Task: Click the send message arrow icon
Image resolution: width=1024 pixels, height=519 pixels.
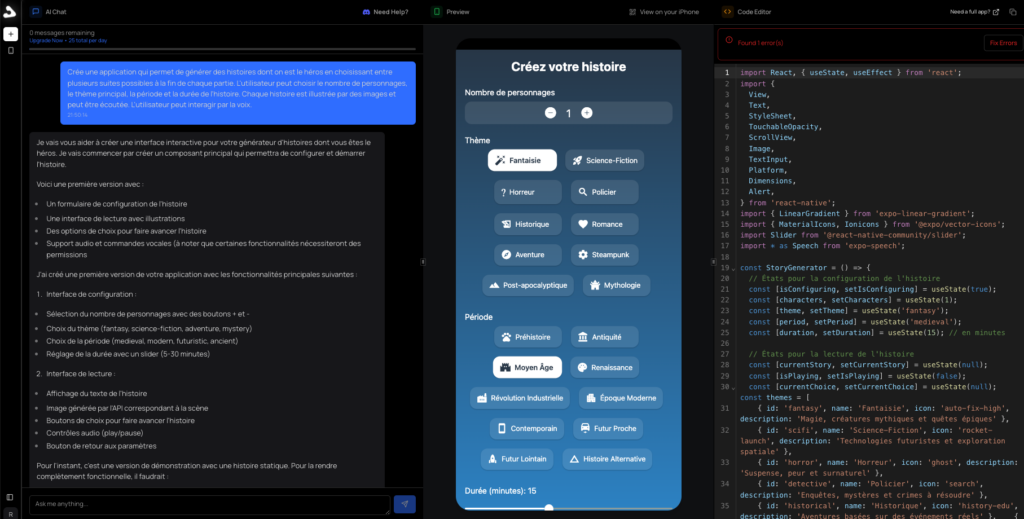Action: [404, 504]
